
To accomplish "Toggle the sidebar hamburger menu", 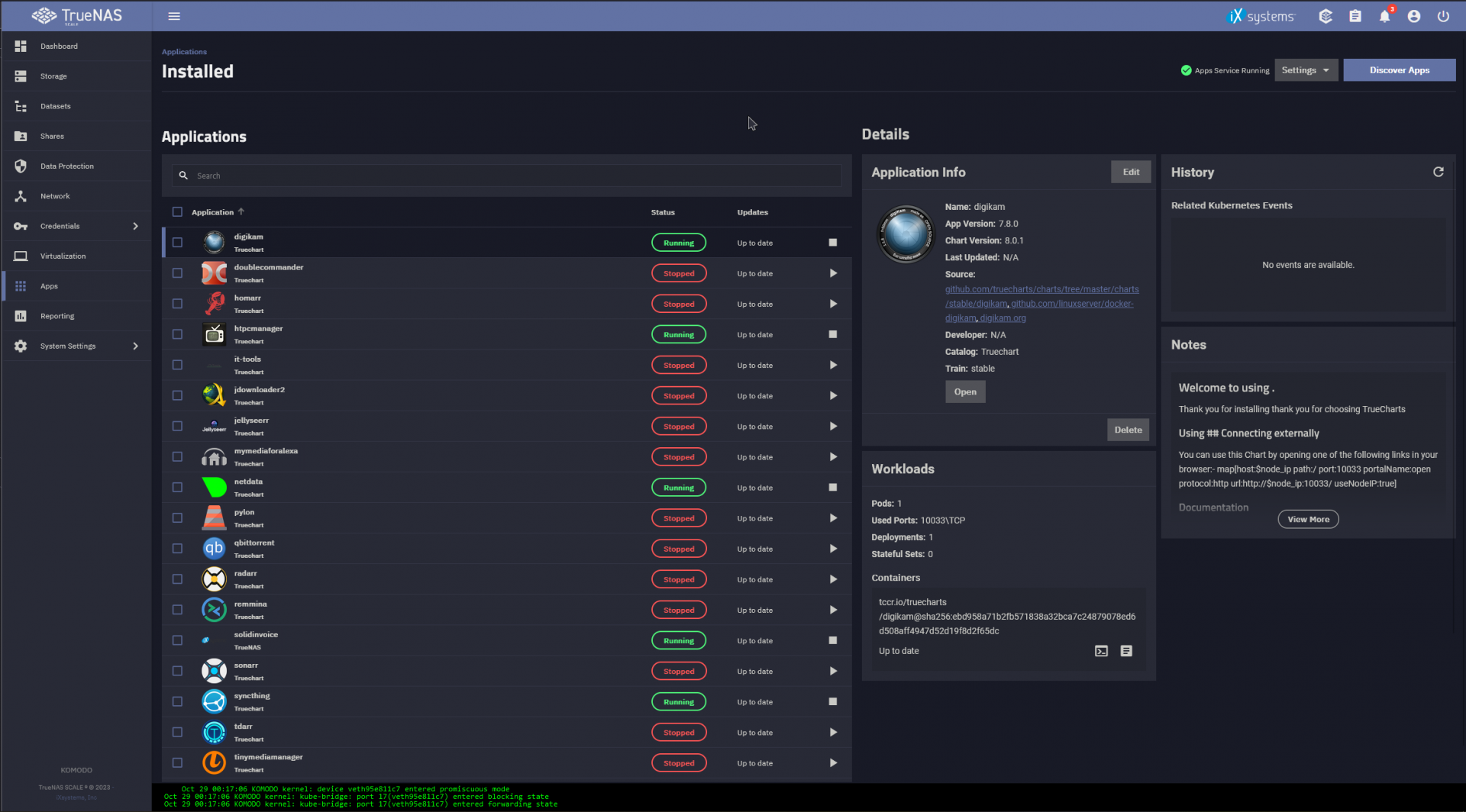I will pos(174,16).
